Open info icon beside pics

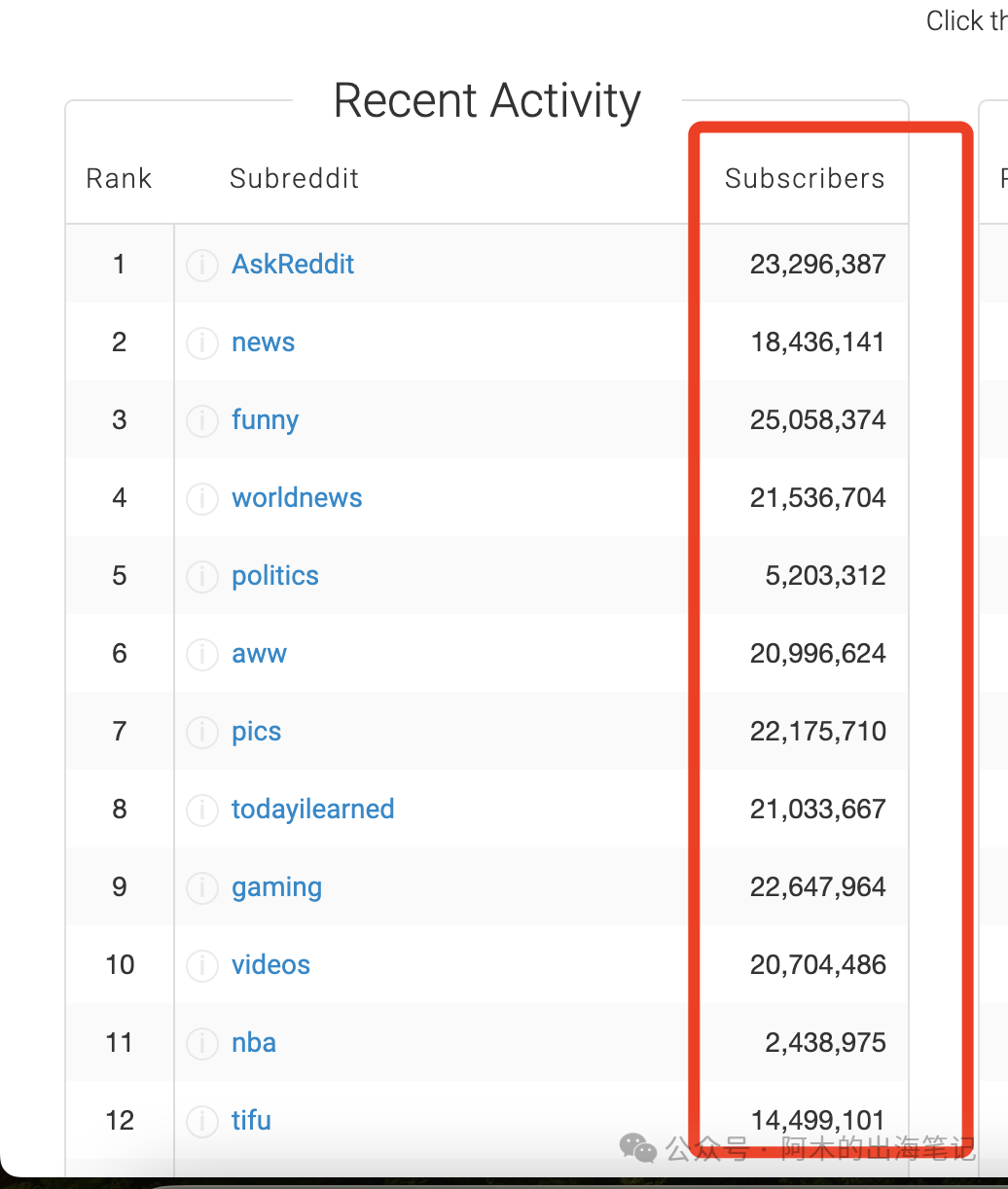click(202, 732)
